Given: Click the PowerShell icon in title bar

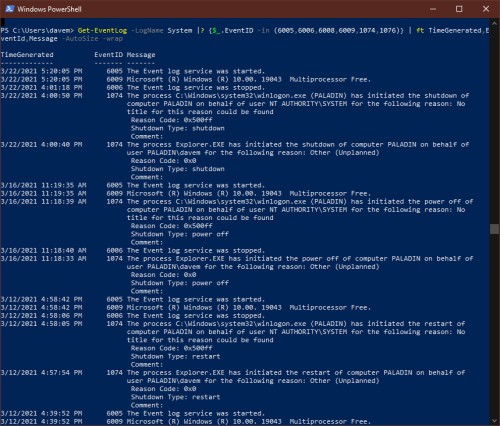Looking at the screenshot, I should 9,9.
